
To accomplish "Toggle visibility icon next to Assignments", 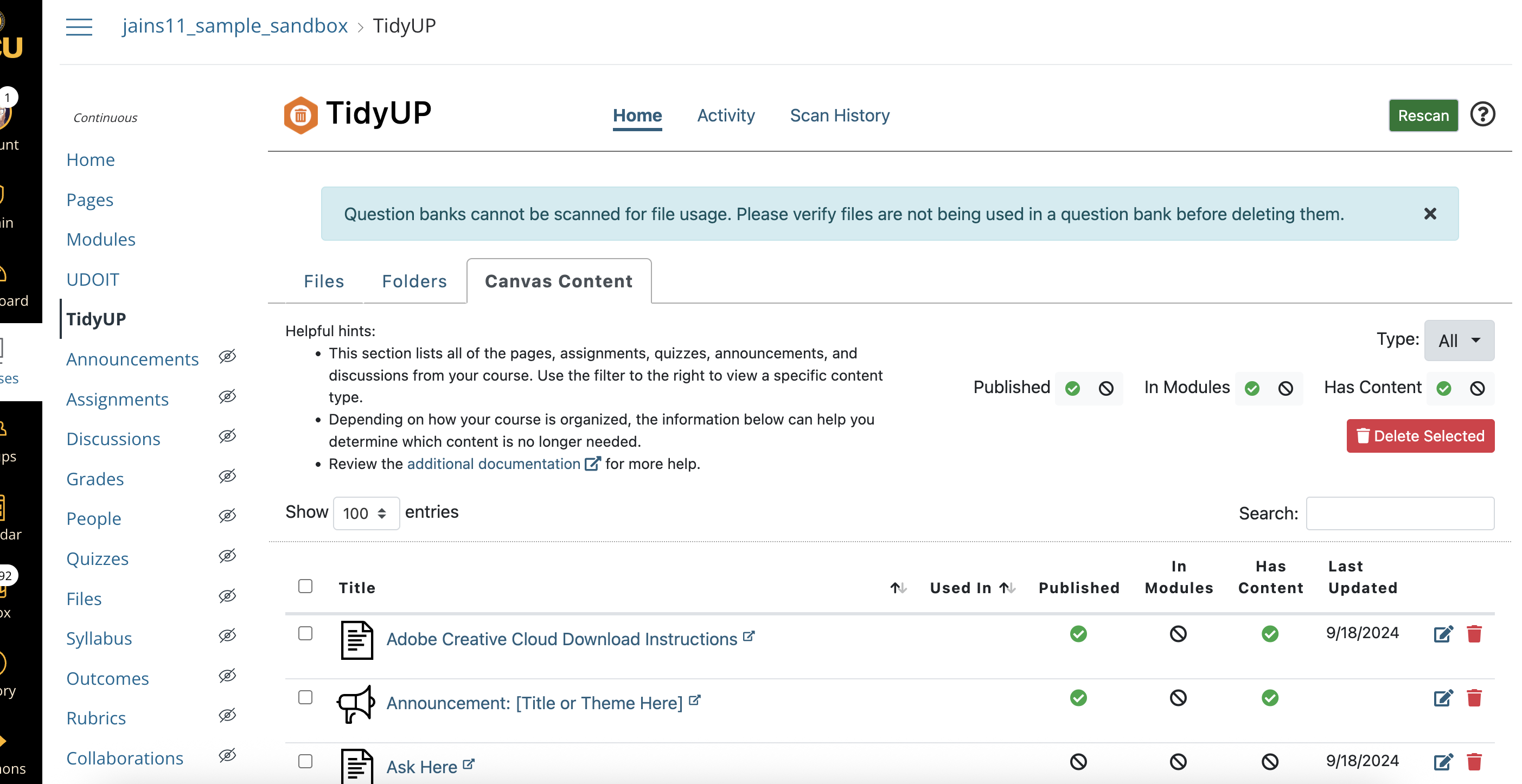I will (227, 396).
